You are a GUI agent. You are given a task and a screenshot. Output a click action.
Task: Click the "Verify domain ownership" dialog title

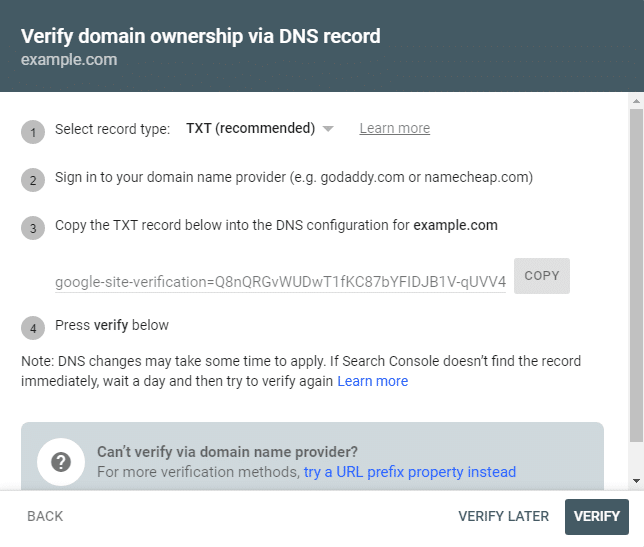click(x=201, y=37)
